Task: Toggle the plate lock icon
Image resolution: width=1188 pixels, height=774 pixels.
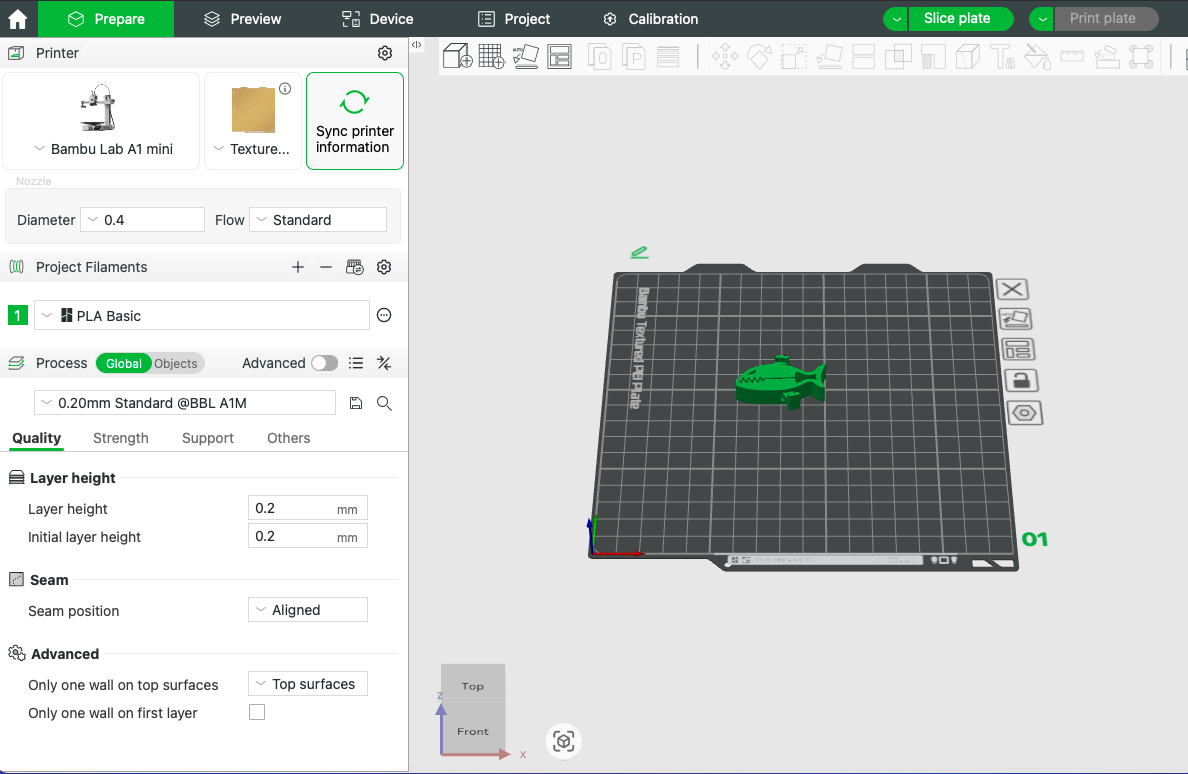Action: tap(1021, 380)
